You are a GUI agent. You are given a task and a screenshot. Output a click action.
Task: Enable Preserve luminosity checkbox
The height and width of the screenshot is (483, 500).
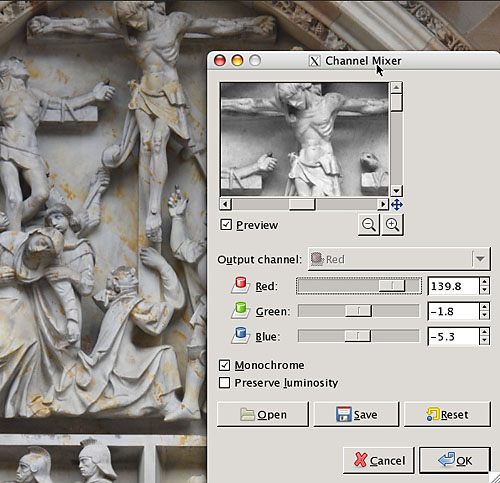pyautogui.click(x=224, y=383)
